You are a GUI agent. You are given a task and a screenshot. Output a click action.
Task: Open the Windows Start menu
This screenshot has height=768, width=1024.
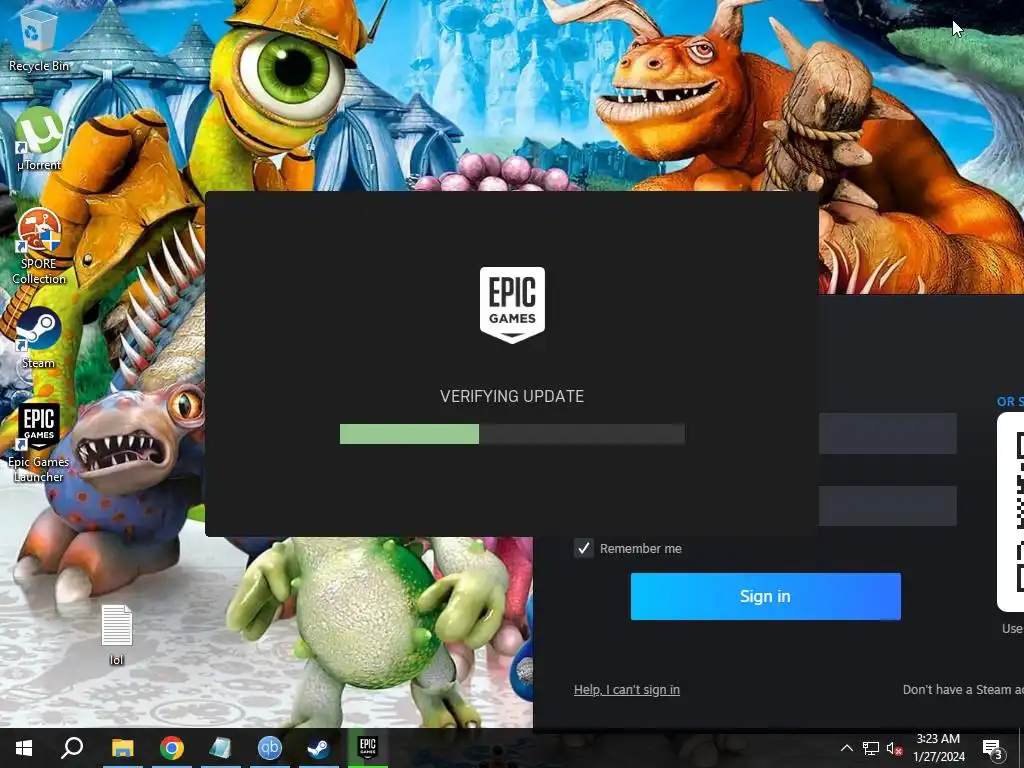pos(24,748)
